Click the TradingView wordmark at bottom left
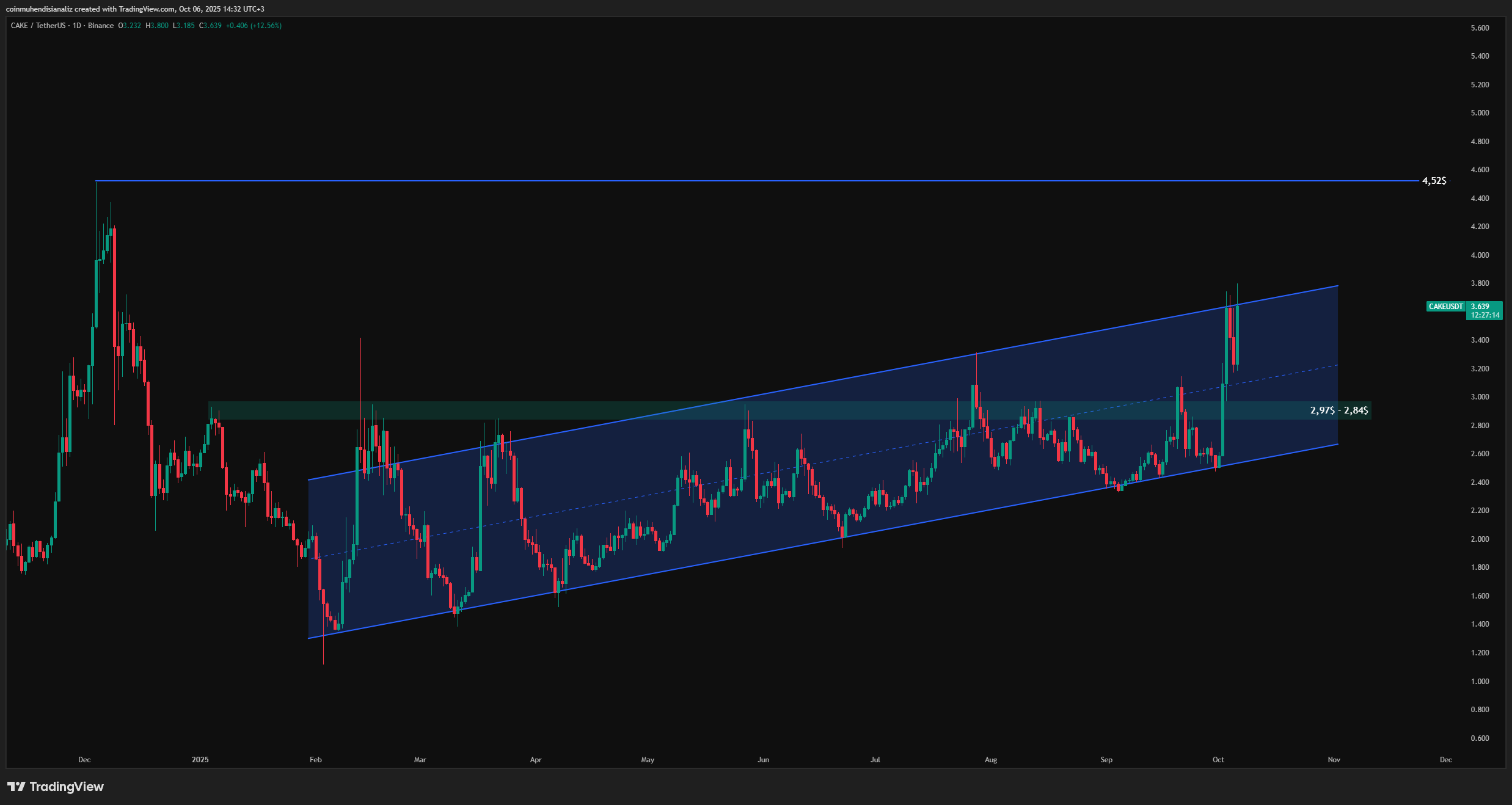The width and height of the screenshot is (1512, 805). [67, 787]
